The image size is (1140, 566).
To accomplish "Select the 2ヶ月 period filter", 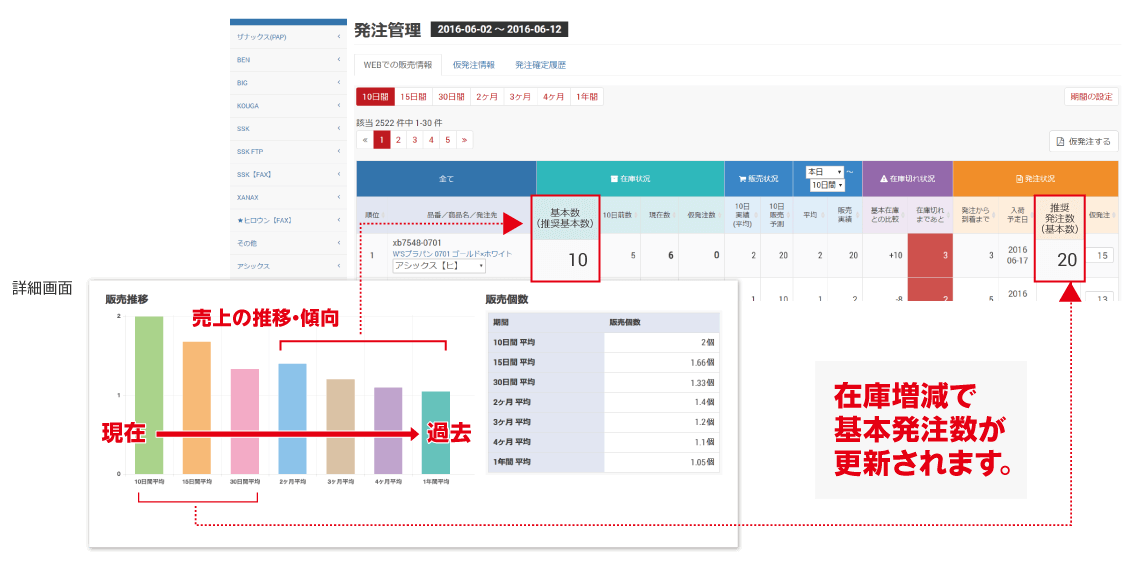I will tap(486, 97).
